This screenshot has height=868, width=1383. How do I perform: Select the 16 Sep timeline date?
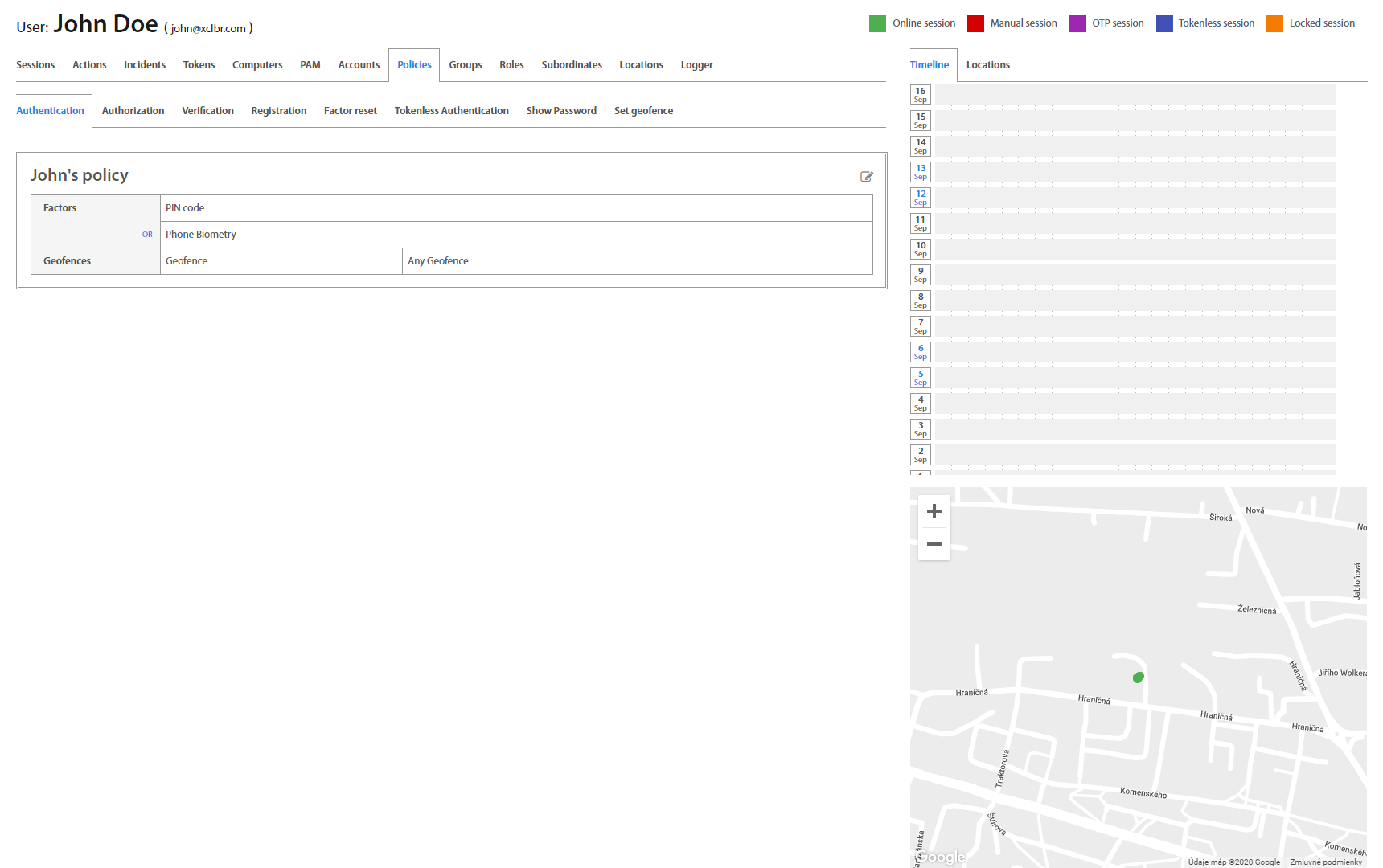tap(921, 95)
